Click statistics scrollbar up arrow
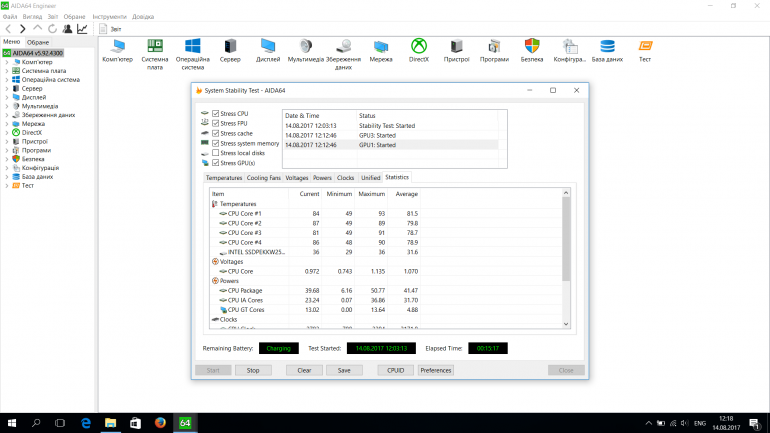This screenshot has width=770, height=433. tap(566, 193)
